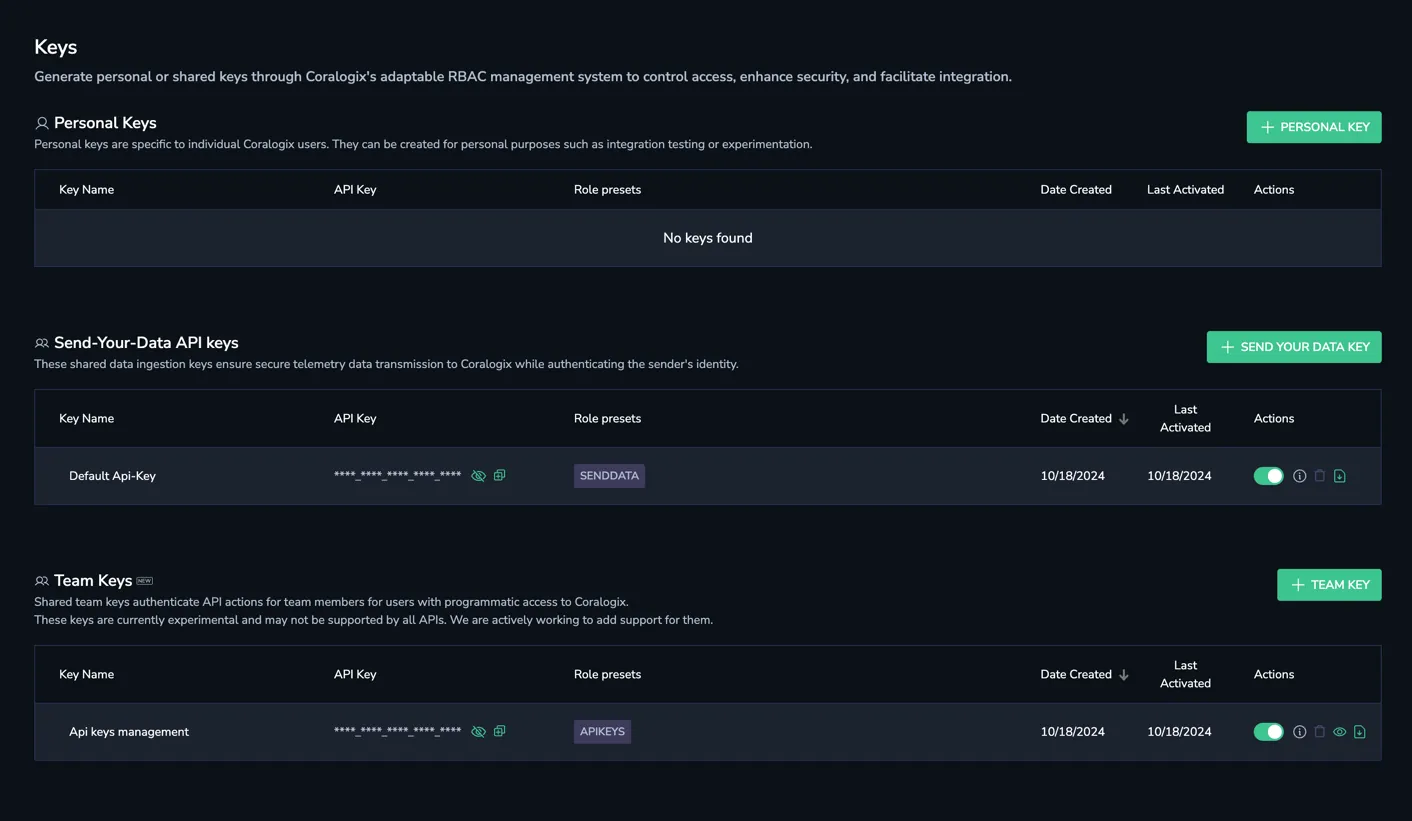
Task: Create a new Personal Key
Action: click(1314, 127)
